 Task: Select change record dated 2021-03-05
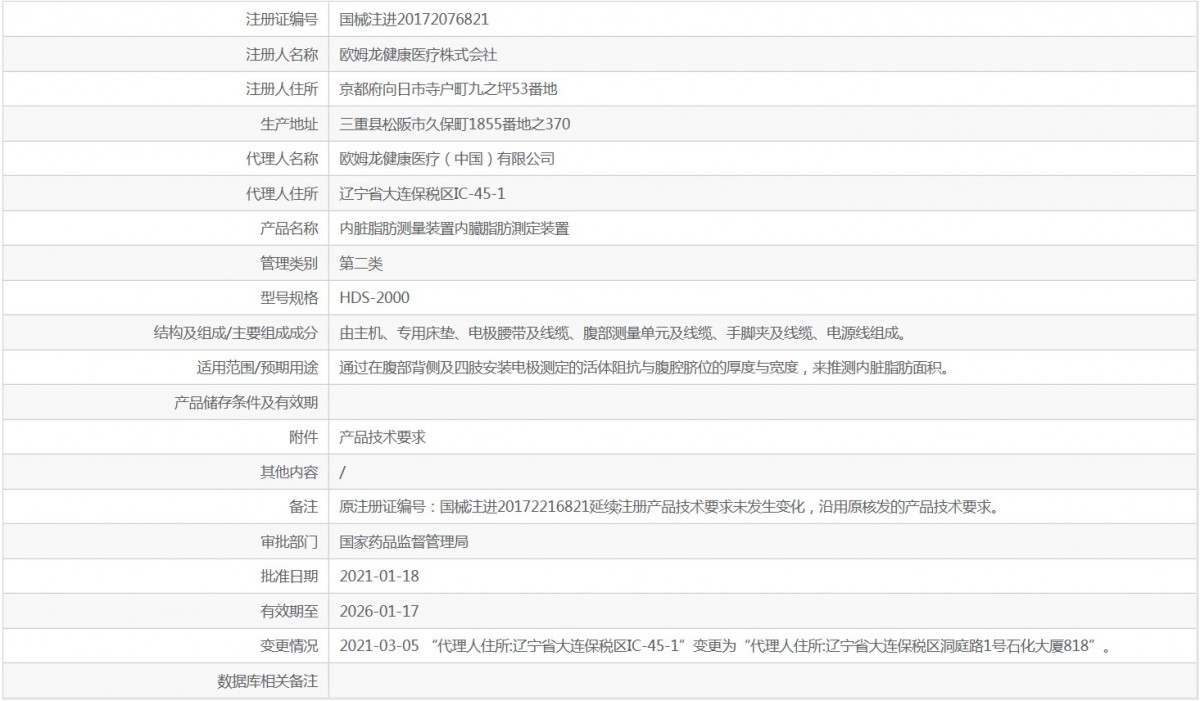727,647
